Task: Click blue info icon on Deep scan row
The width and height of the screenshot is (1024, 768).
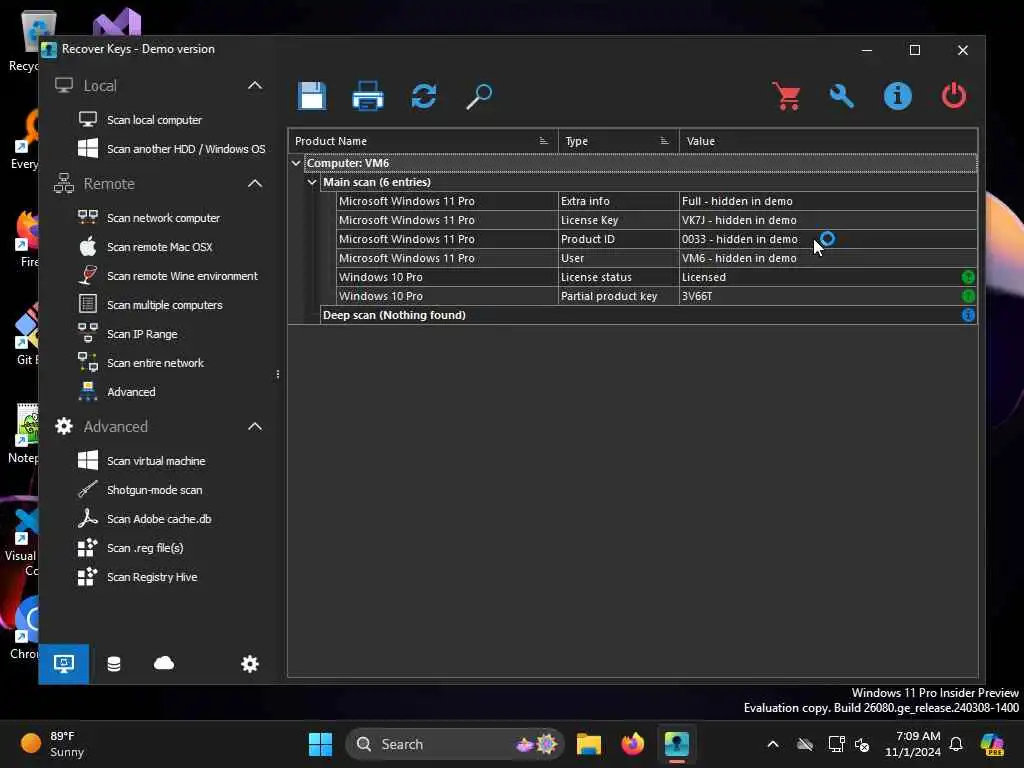Action: [968, 315]
